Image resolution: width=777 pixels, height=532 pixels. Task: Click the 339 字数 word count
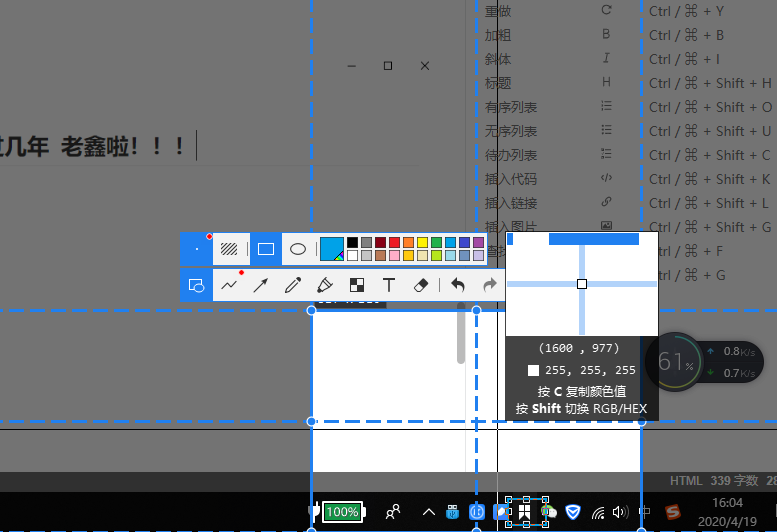[x=734, y=480]
